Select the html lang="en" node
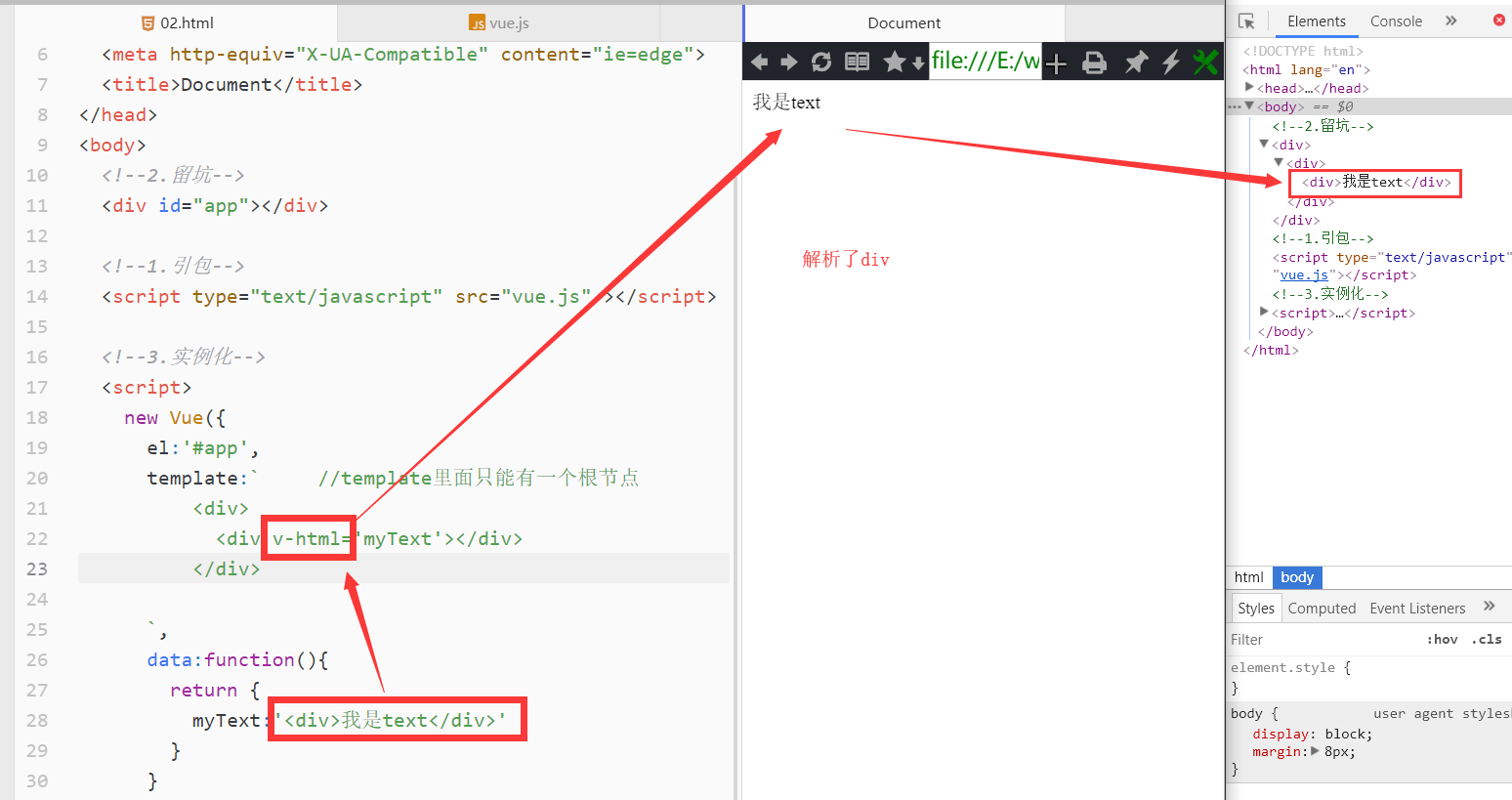Image resolution: width=1512 pixels, height=800 pixels. (x=1306, y=69)
